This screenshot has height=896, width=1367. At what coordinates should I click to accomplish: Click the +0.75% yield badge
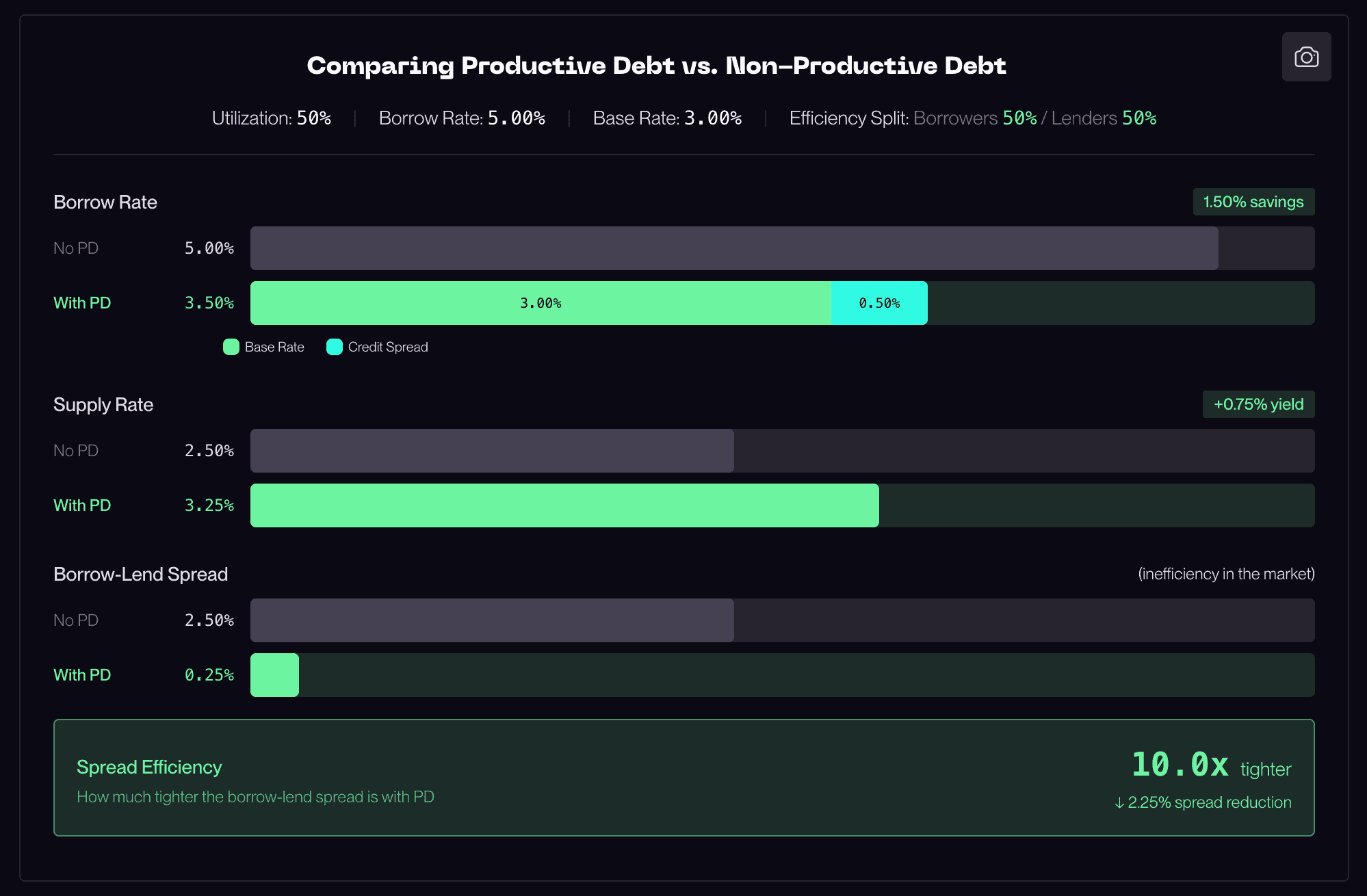[1258, 404]
